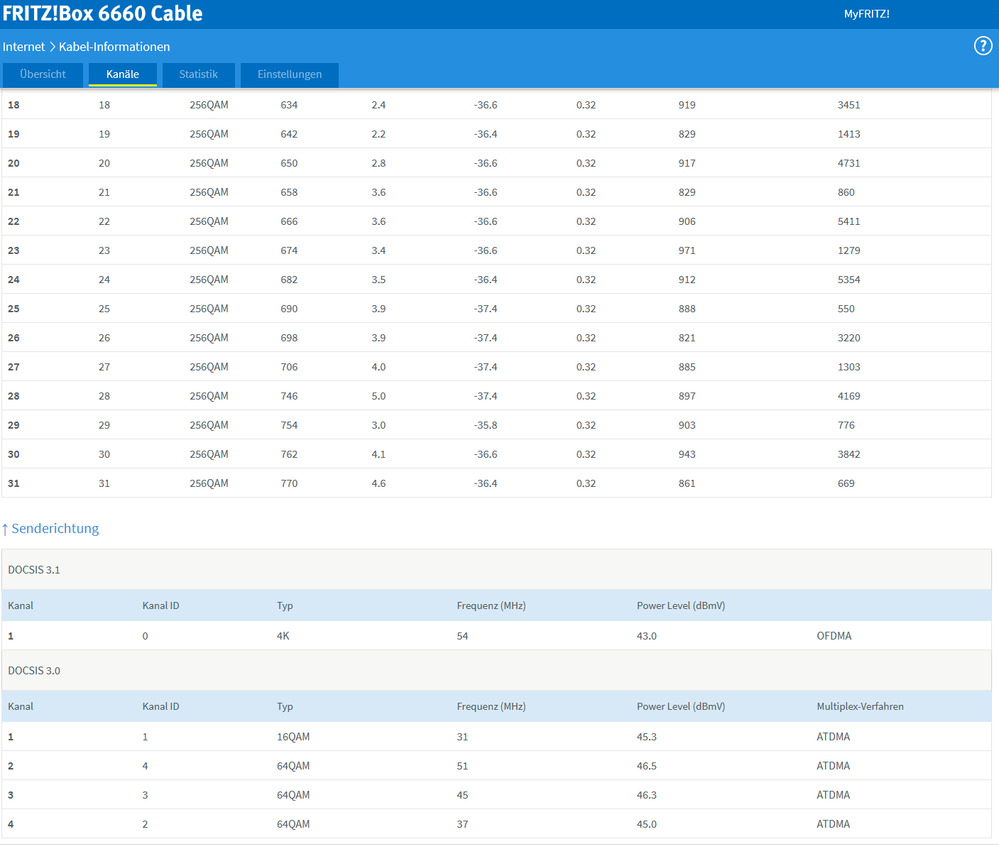Click value 4731 in channel 20 row
999x846 pixels.
click(849, 164)
